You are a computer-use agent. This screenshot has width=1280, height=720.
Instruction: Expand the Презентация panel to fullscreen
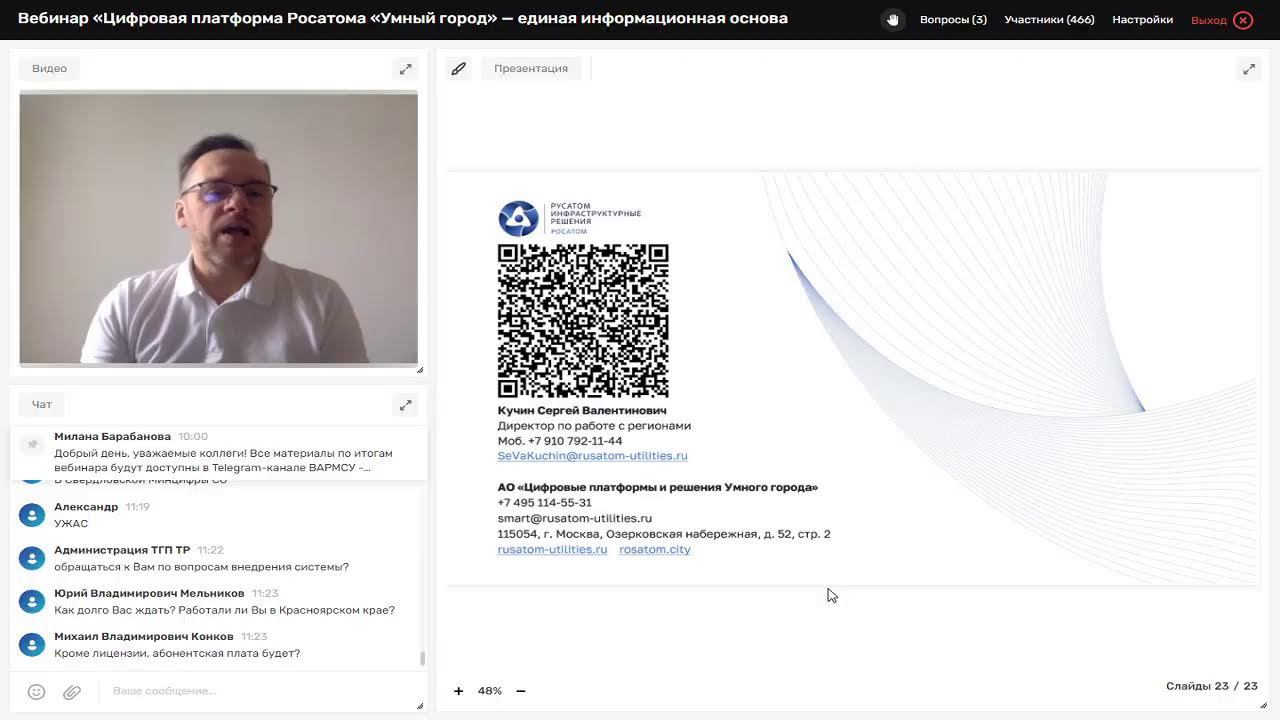pyautogui.click(x=1249, y=69)
